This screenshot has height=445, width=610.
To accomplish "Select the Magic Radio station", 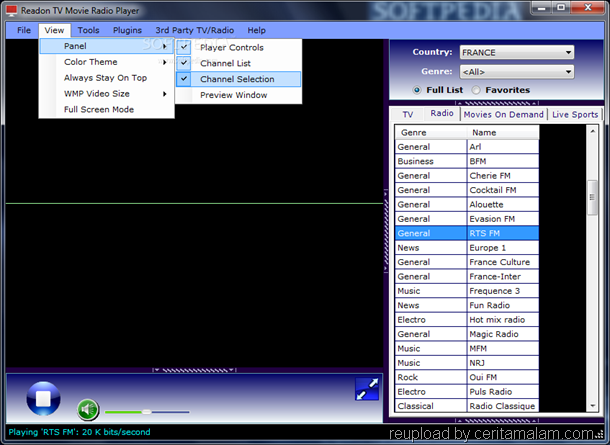I will [503, 334].
